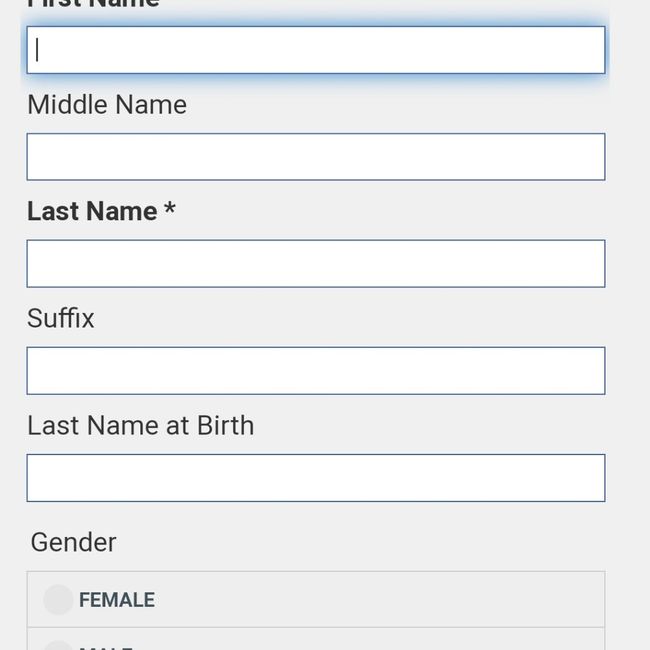Click the required asterisk beside Last Name
Screen dimensions: 650x650
170,211
